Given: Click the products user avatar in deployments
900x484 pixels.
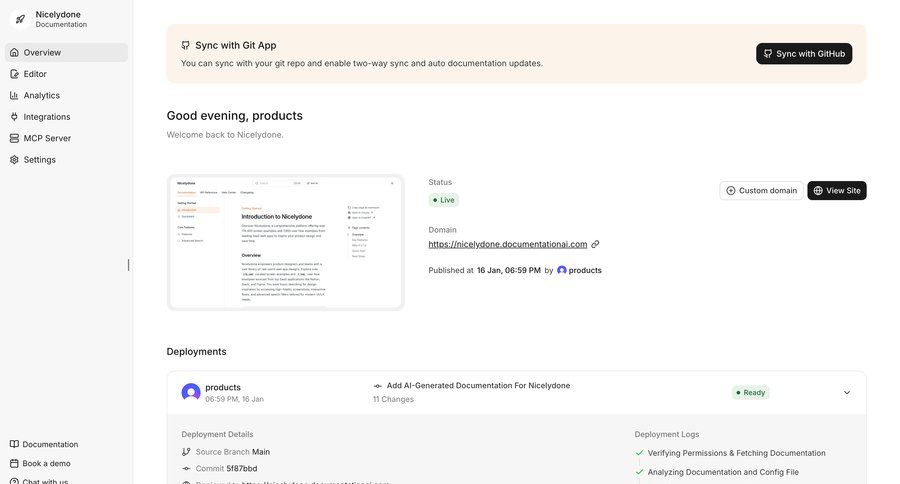Looking at the screenshot, I should [x=191, y=392].
